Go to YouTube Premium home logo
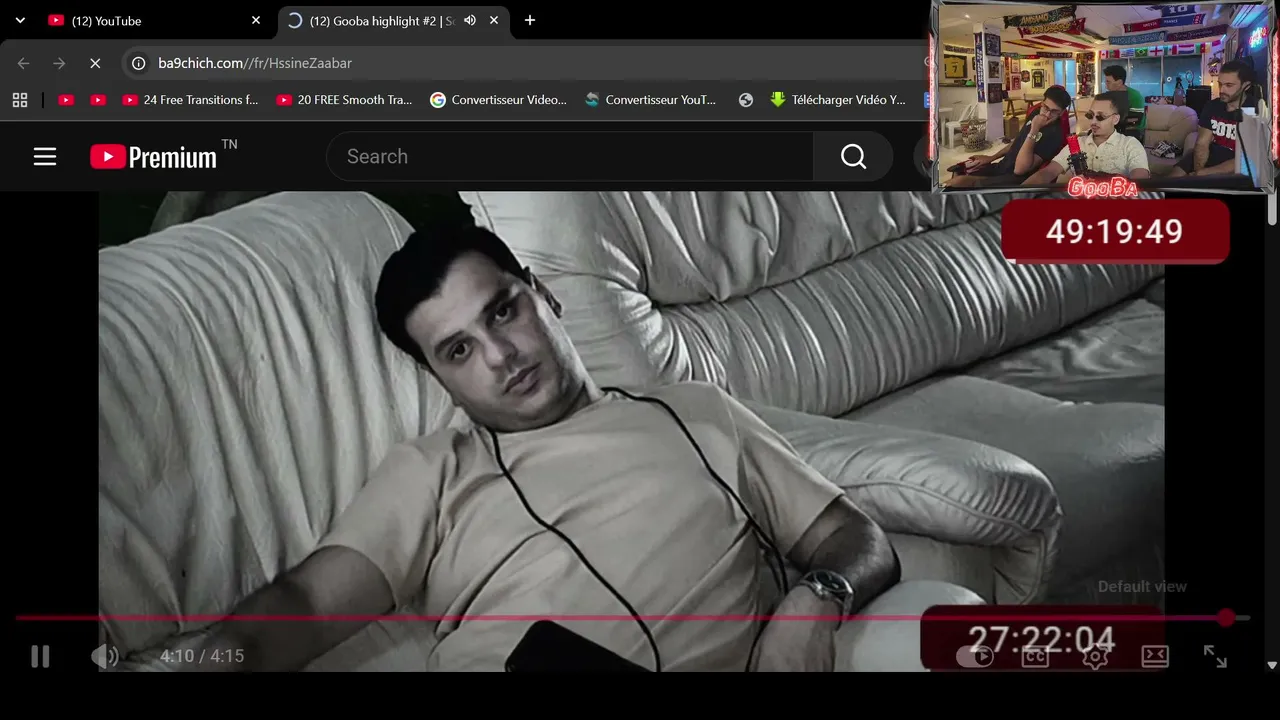 click(x=154, y=156)
